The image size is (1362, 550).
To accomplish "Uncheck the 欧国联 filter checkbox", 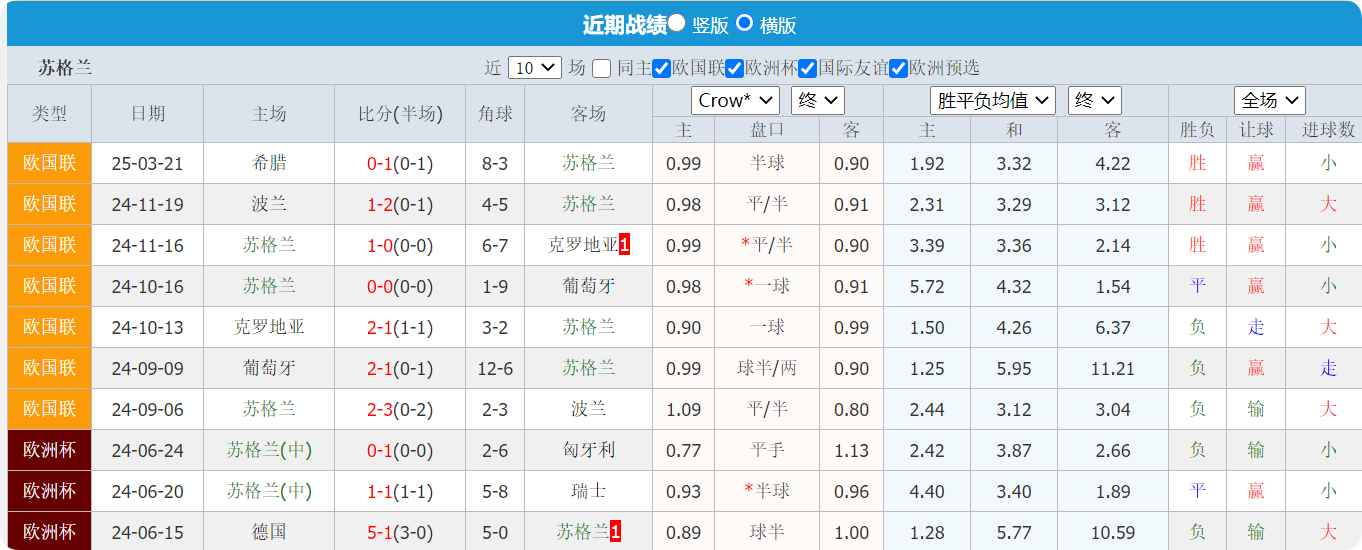I will coord(661,69).
